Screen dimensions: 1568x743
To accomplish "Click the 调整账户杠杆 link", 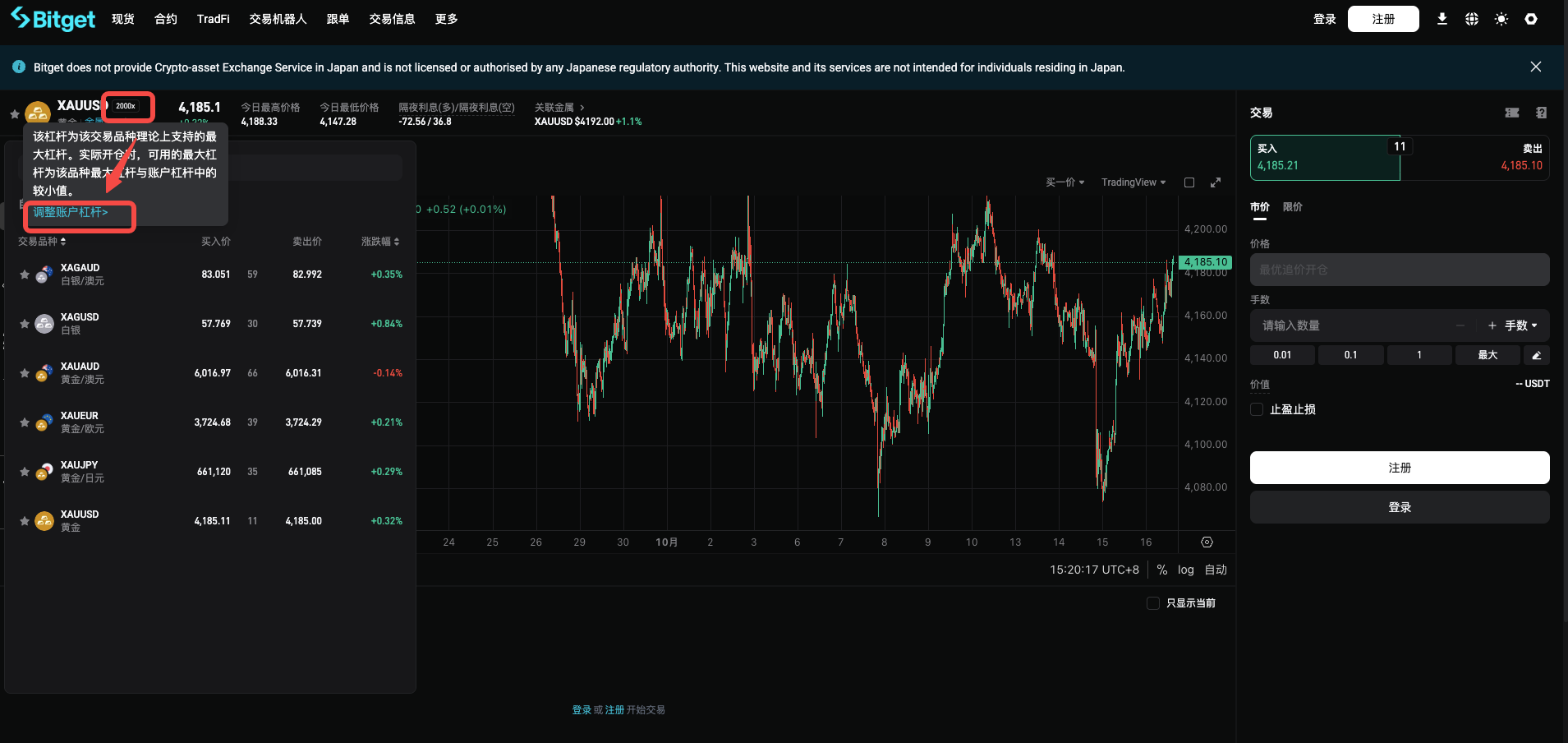I will (71, 212).
